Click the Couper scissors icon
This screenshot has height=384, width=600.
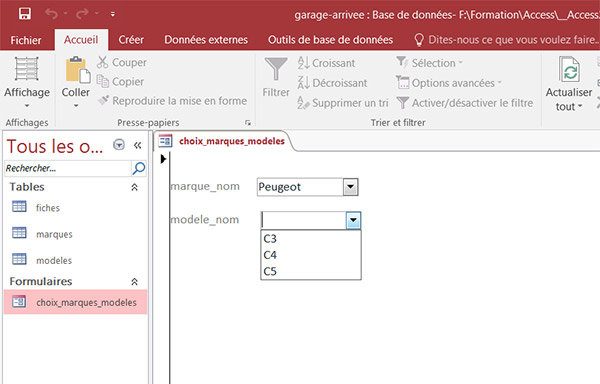coord(102,62)
